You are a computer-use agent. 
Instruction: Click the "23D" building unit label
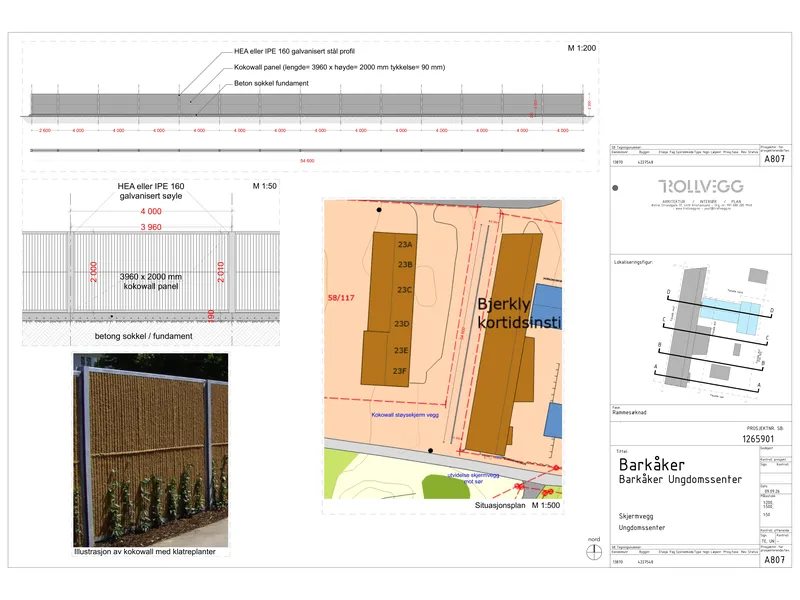point(402,323)
